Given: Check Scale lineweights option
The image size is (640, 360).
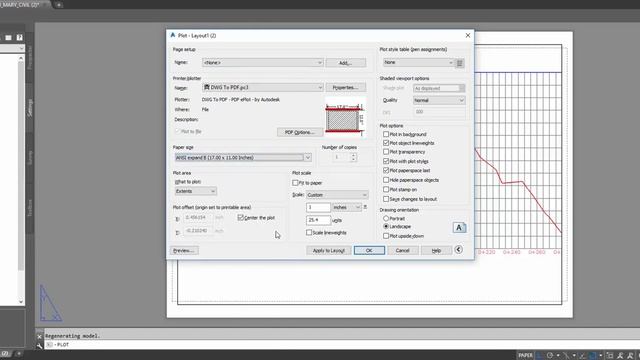Looking at the screenshot, I should click(309, 232).
